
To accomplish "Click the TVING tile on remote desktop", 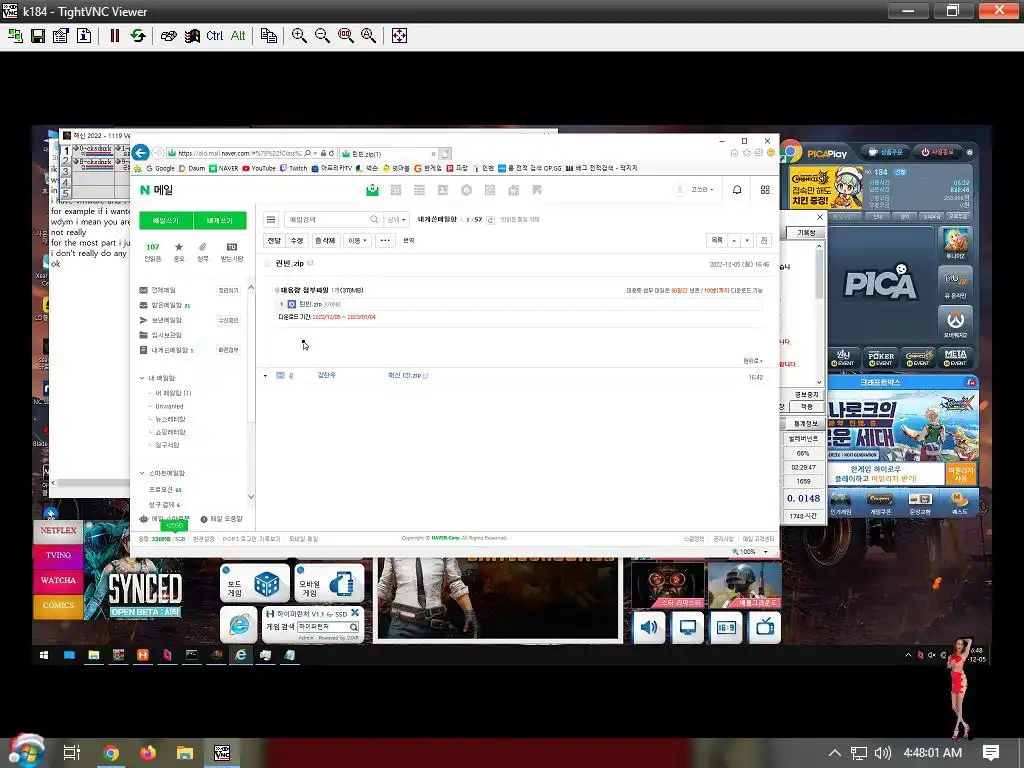I will click(58, 555).
